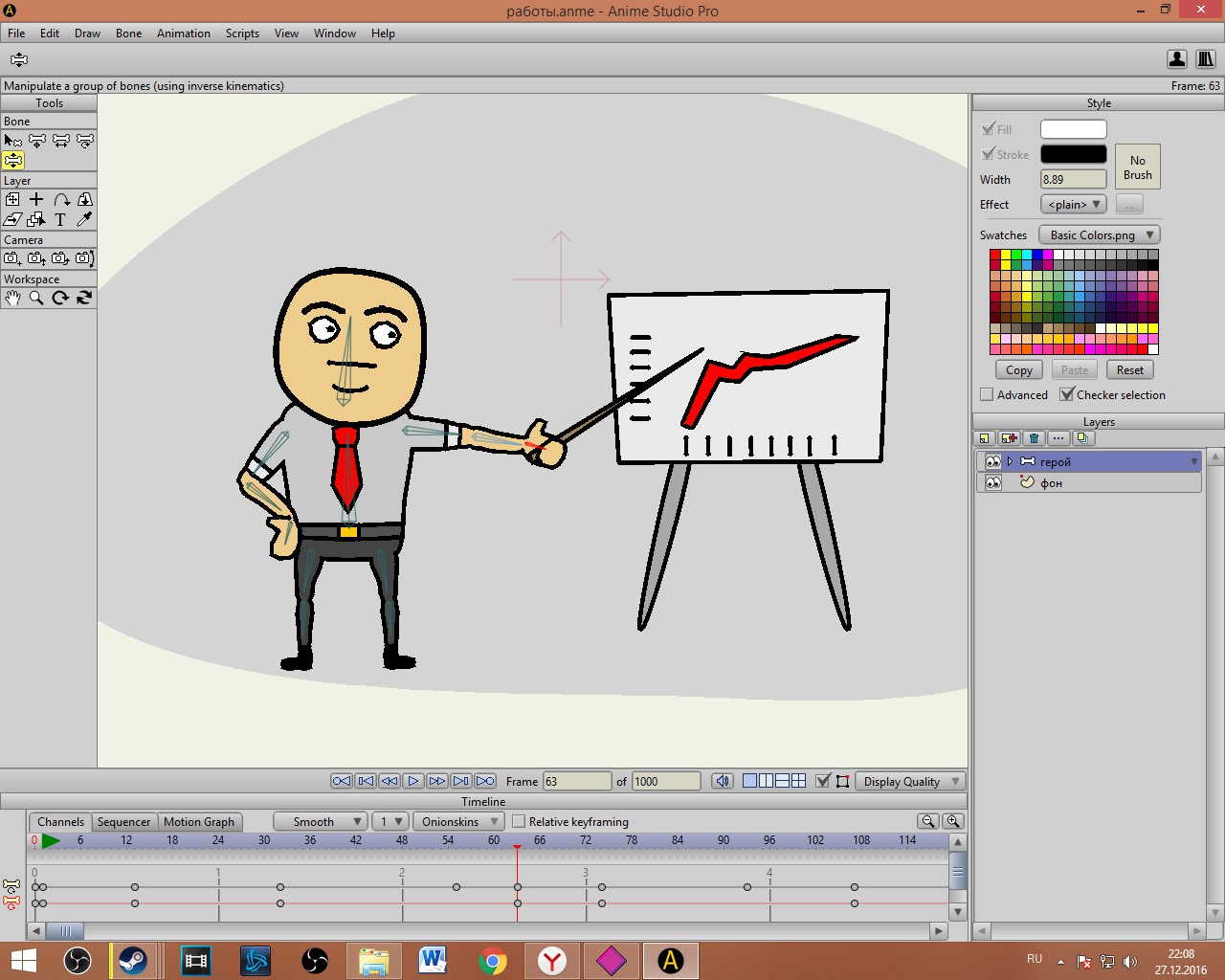This screenshot has width=1225, height=980.
Task: Select the Roll Camera tool
Action: pyautogui.click(x=60, y=258)
